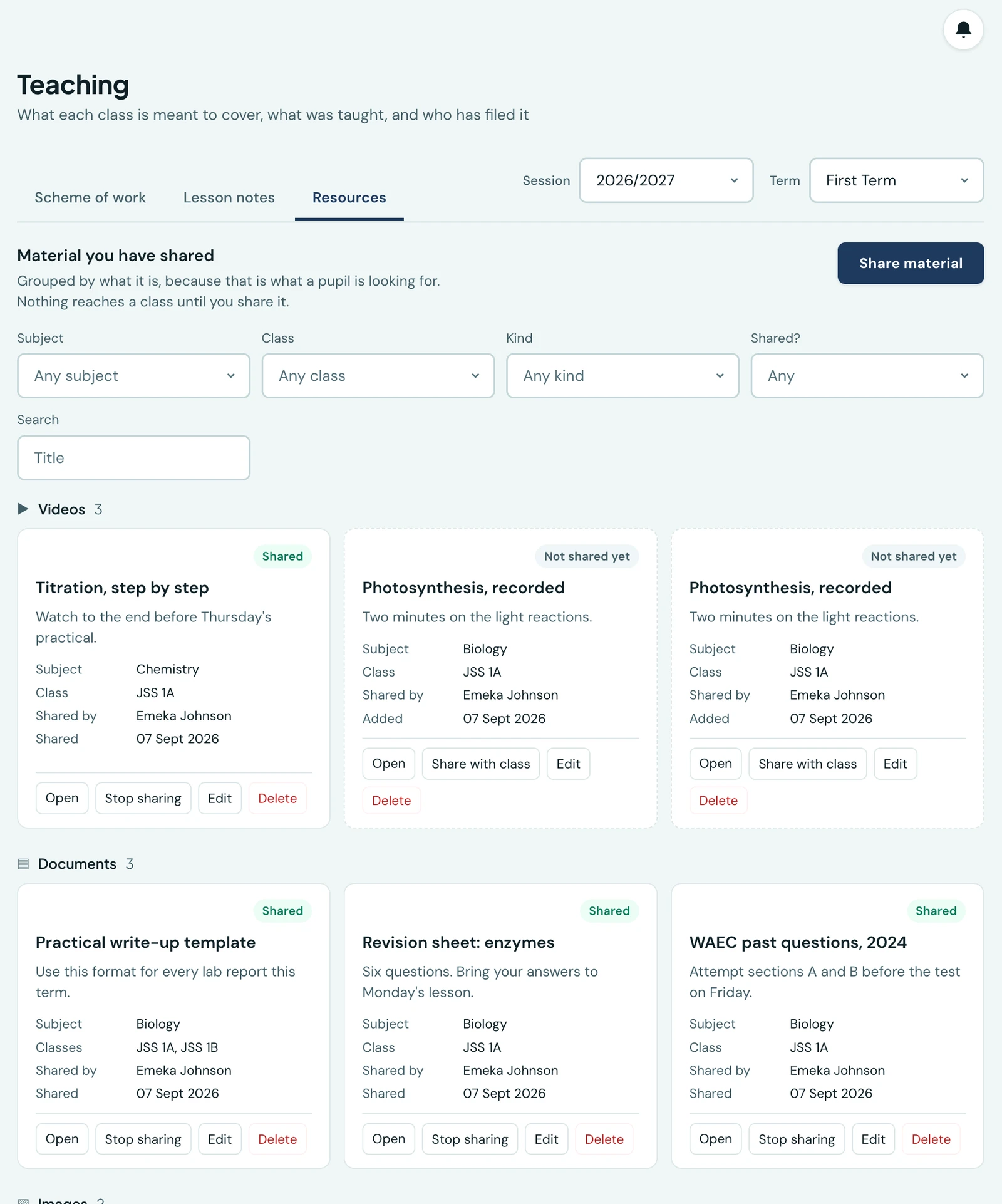Delete Revision sheet: enzymes
The width and height of the screenshot is (1002, 1204).
[604, 1139]
